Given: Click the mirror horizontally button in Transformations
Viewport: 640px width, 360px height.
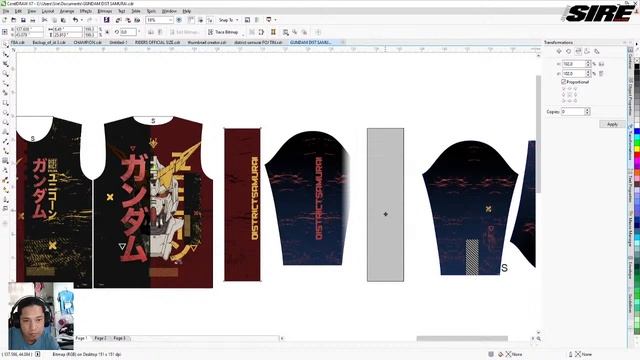Looking at the screenshot, I should [x=601, y=64].
